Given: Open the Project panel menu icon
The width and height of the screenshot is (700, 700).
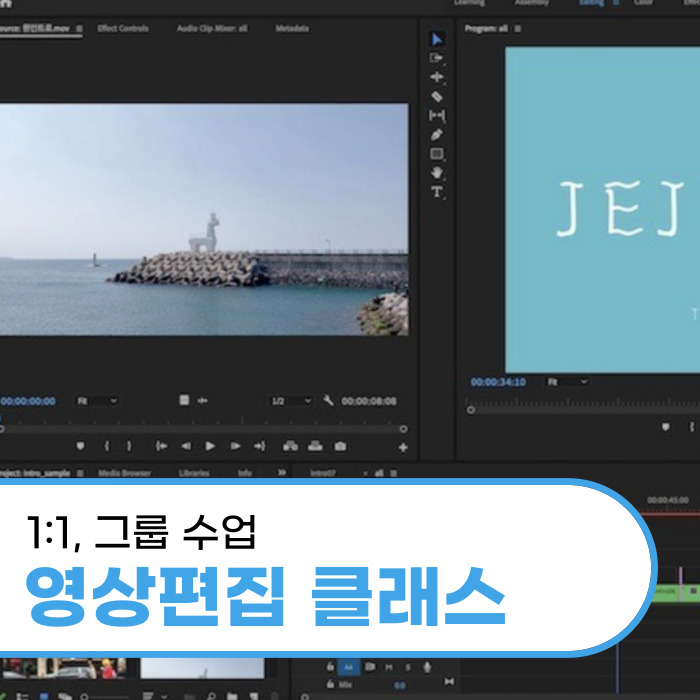Looking at the screenshot, I should coord(80,473).
